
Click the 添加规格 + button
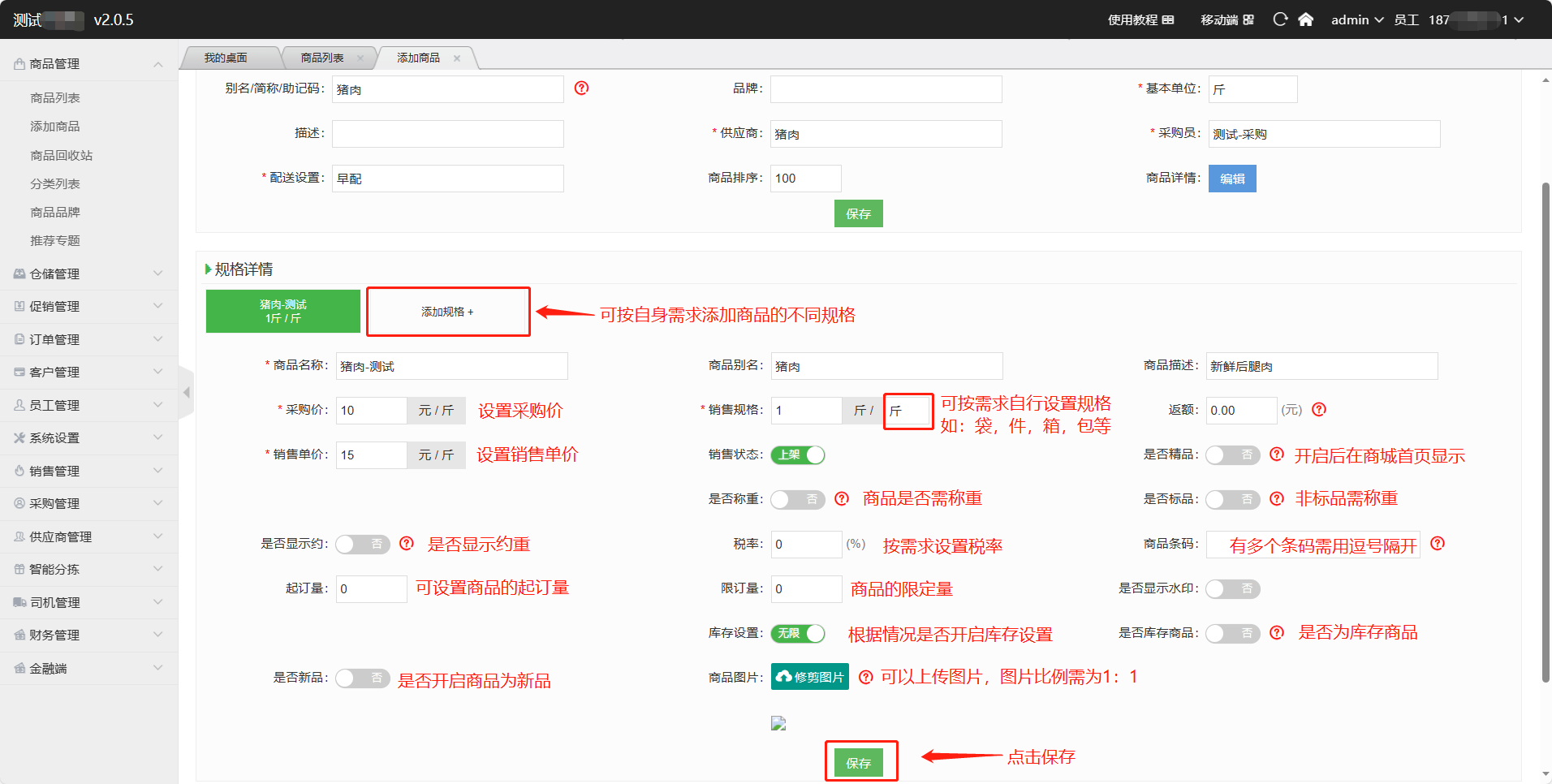pos(448,312)
